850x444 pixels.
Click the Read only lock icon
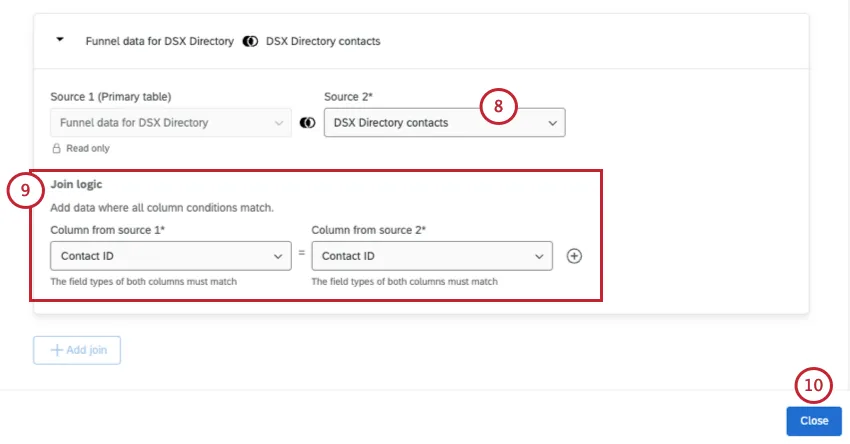(x=56, y=148)
